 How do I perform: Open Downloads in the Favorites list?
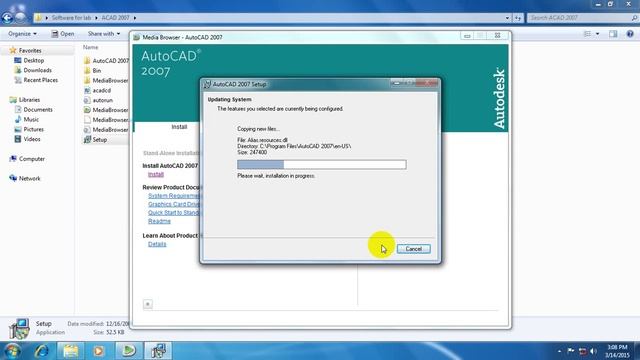(x=37, y=70)
